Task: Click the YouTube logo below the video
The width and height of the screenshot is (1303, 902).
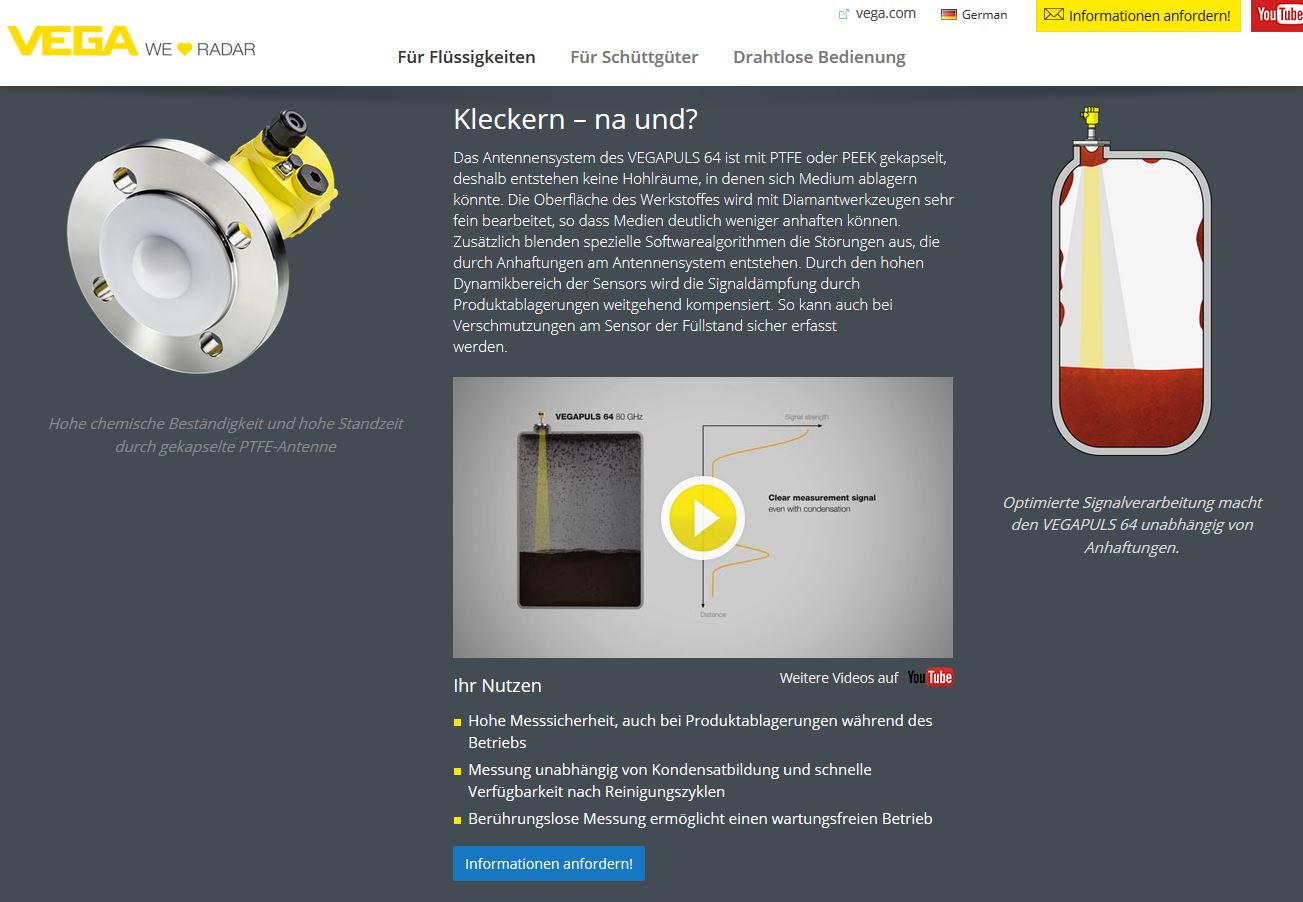Action: coord(930,677)
